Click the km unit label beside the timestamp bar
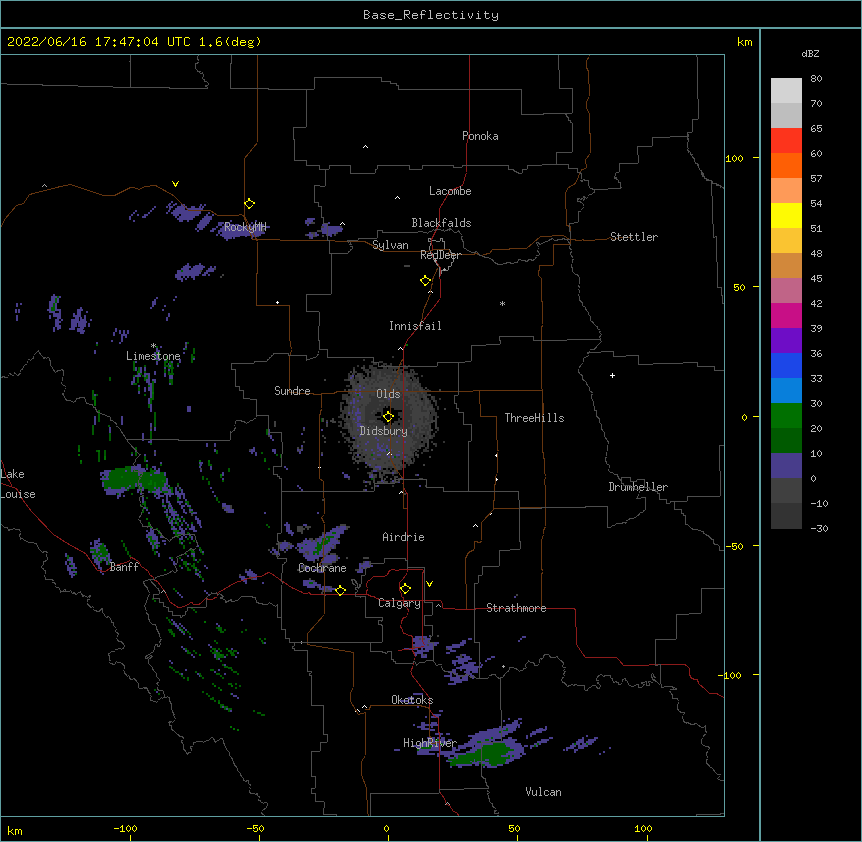 744,42
